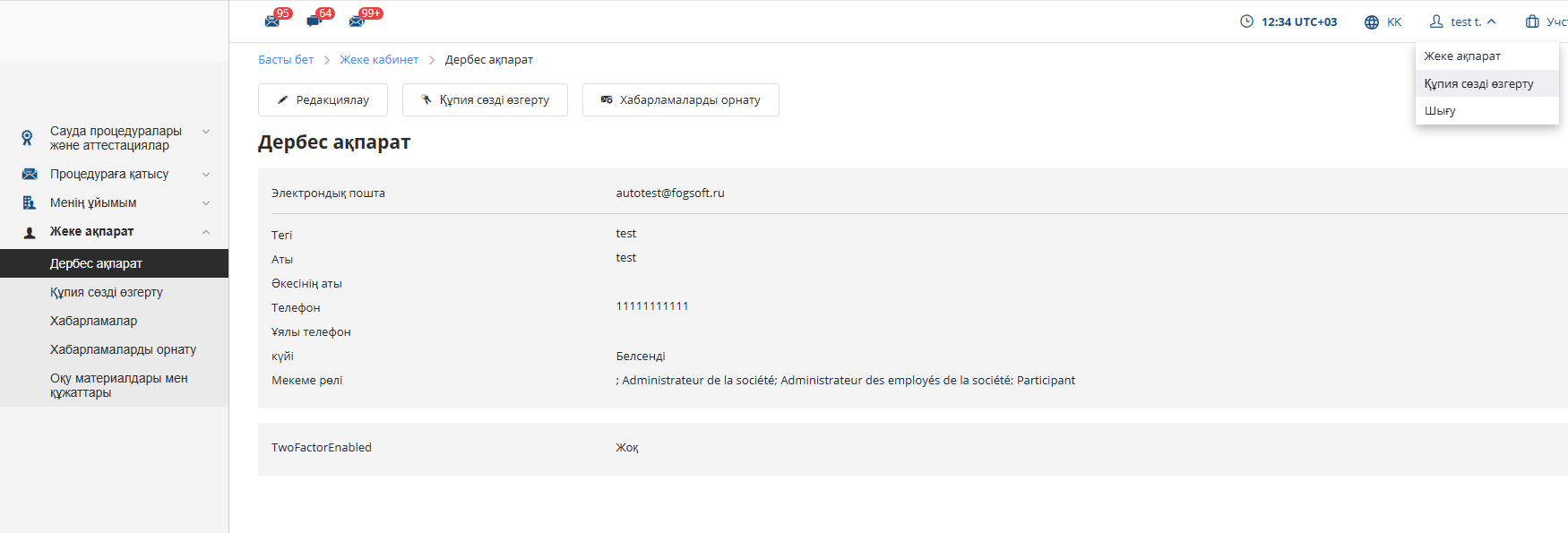Viewport: 1568px width, 533px height.
Task: Go to the Басты бет breadcrumb link
Action: 286,60
